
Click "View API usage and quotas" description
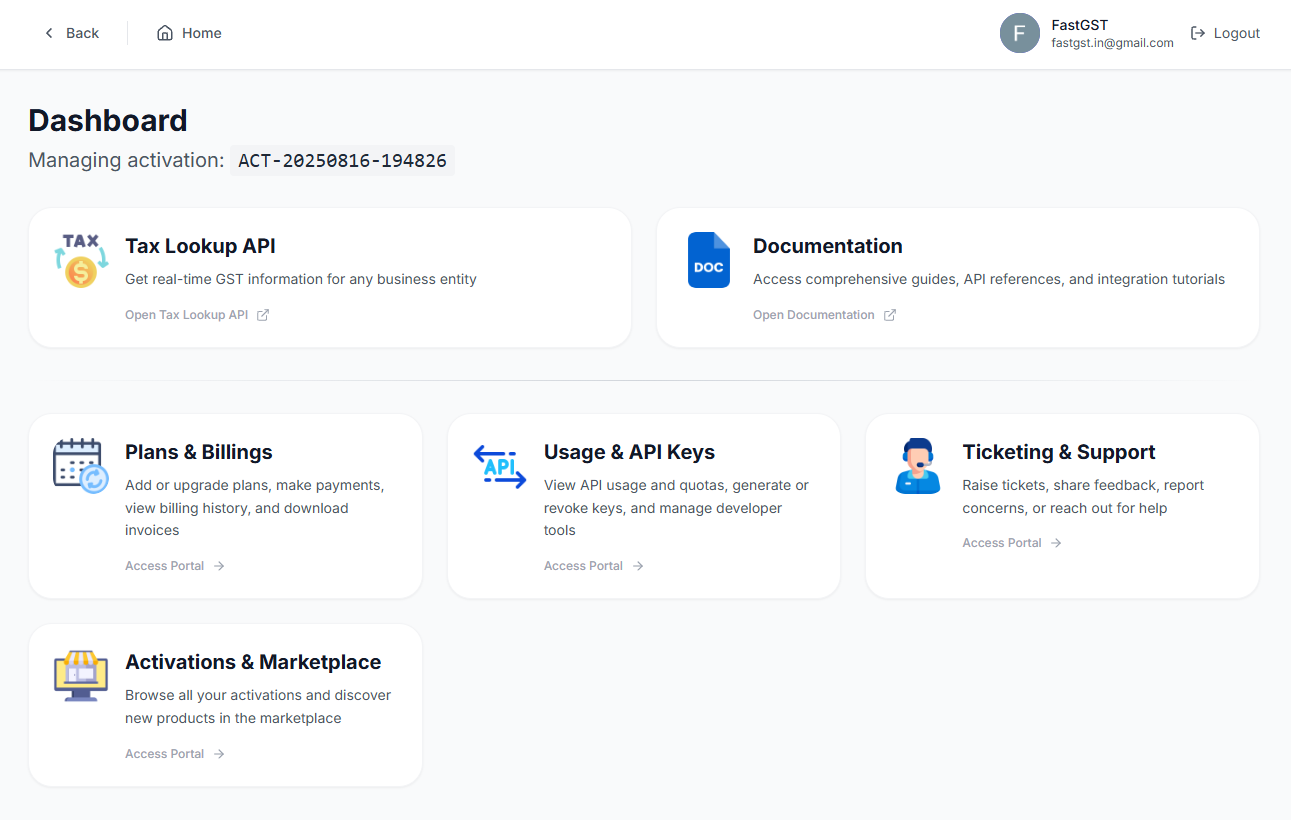[x=676, y=508]
